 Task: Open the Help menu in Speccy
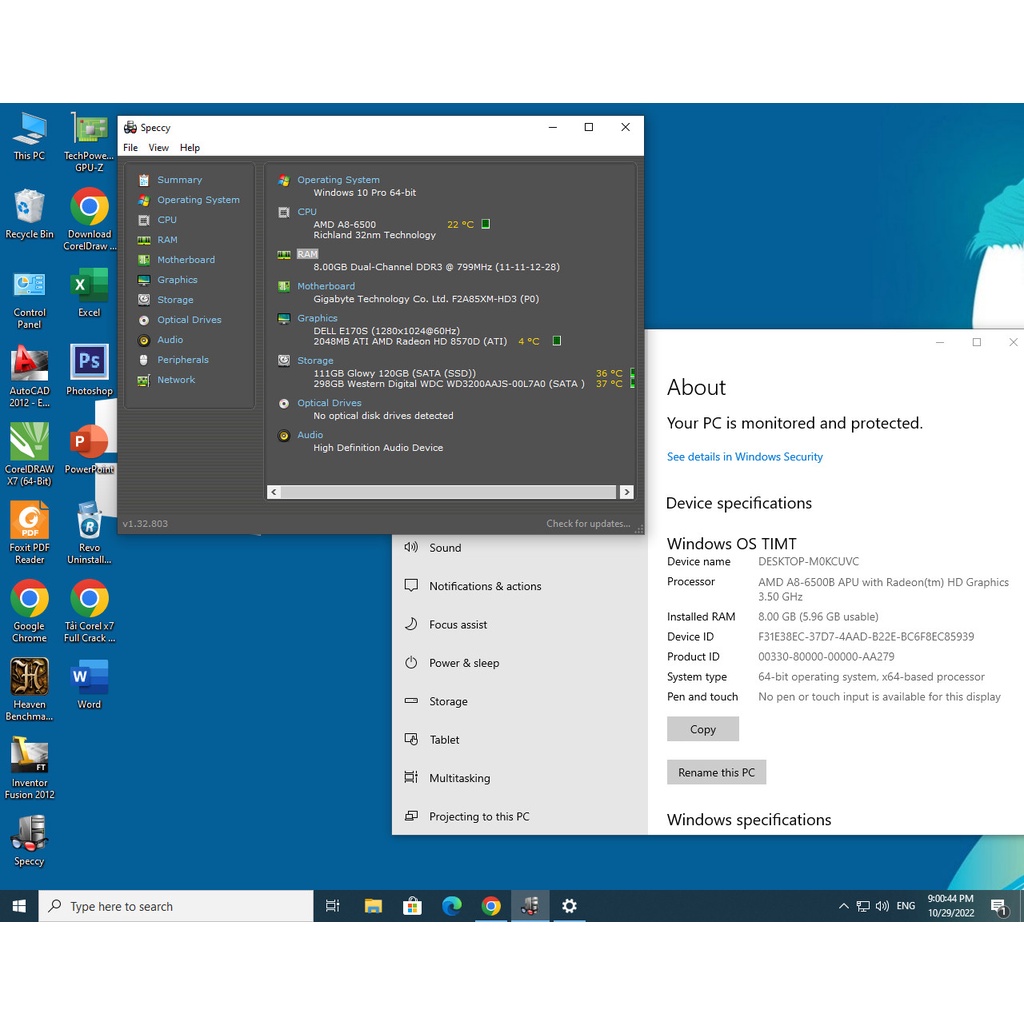pos(190,148)
